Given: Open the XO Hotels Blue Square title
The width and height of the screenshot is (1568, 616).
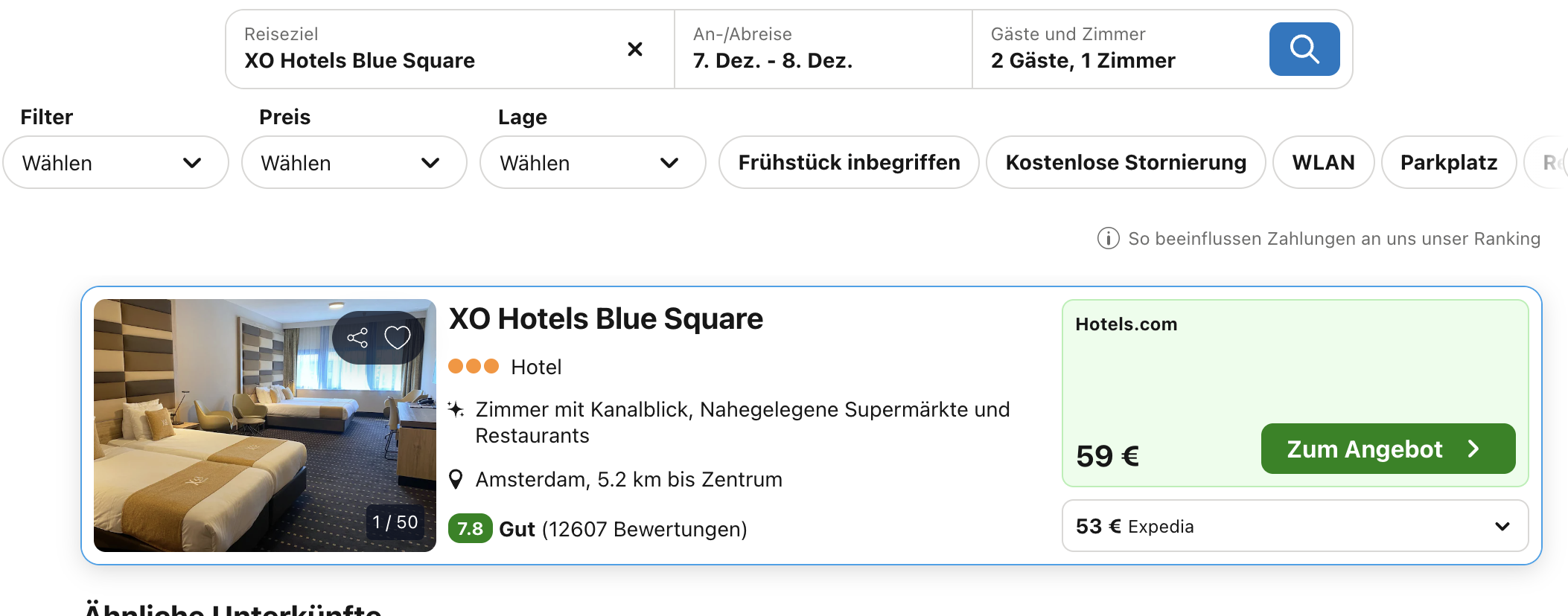Looking at the screenshot, I should 605,319.
